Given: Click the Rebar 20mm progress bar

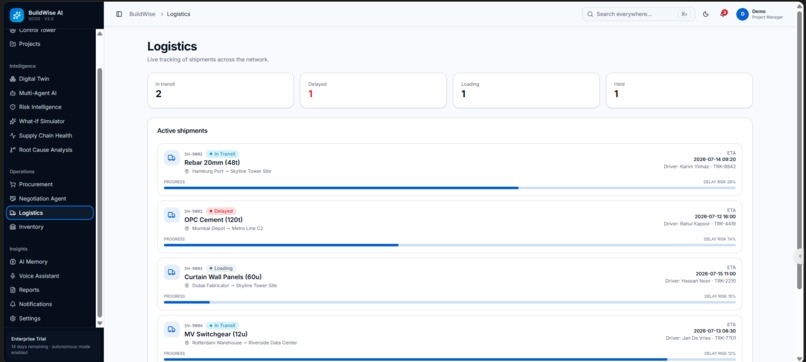Looking at the screenshot, I should (450, 188).
